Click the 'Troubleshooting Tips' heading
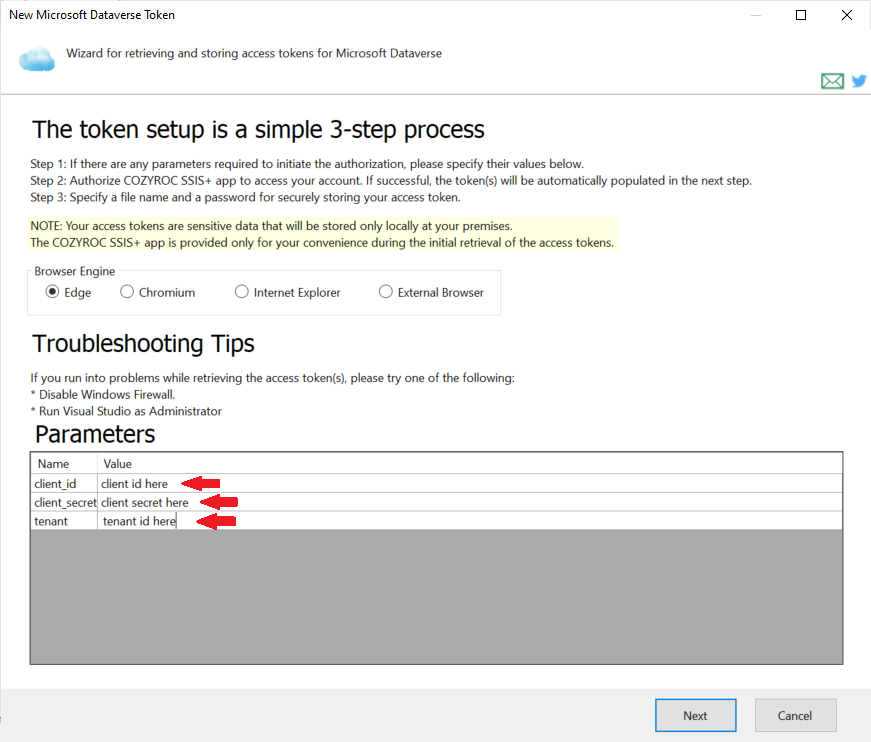This screenshot has width=871, height=742. pos(143,344)
